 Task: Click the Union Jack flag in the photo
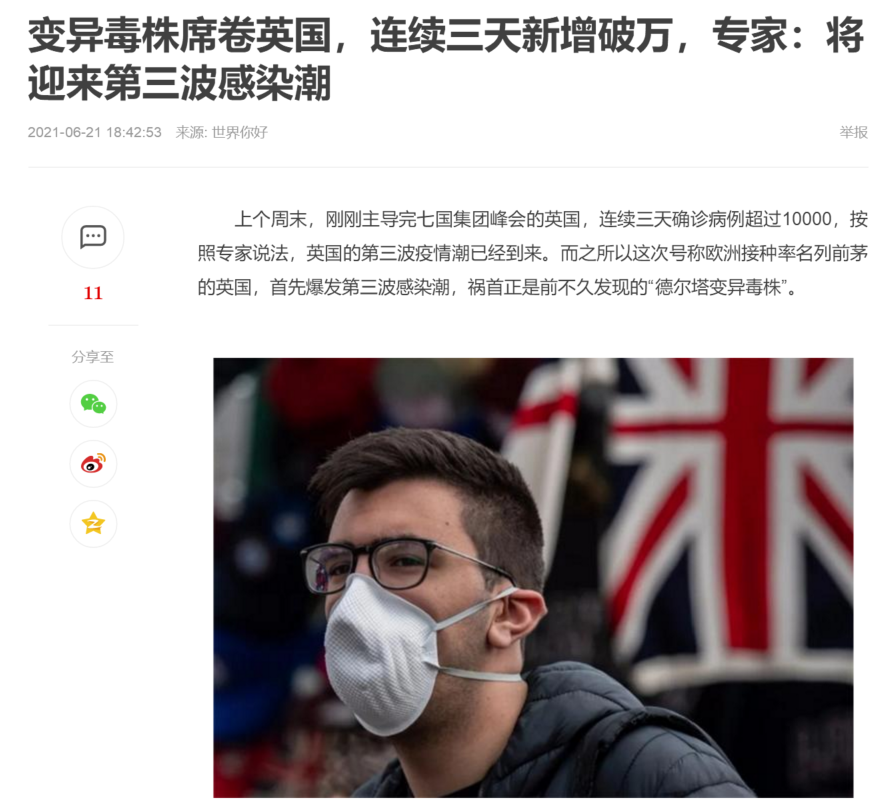(735, 509)
